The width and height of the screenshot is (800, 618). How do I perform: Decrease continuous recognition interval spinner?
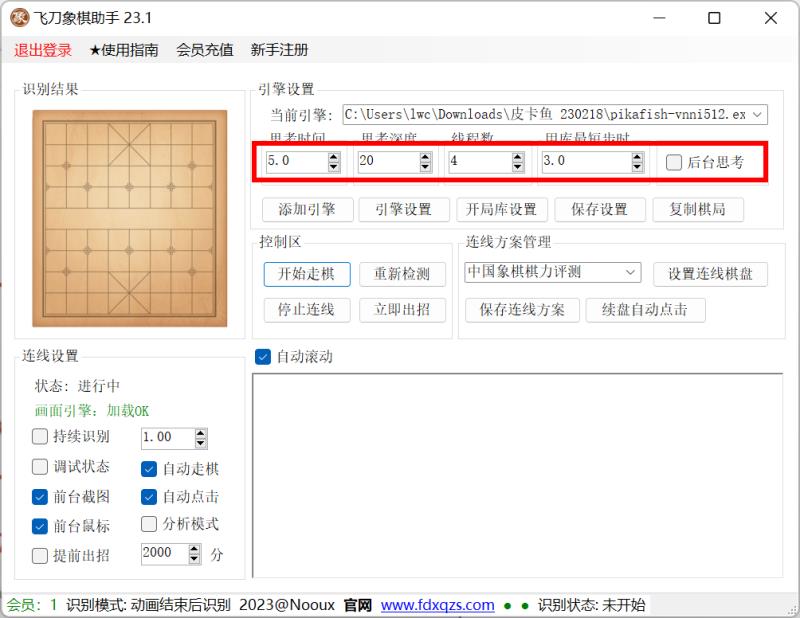point(201,442)
